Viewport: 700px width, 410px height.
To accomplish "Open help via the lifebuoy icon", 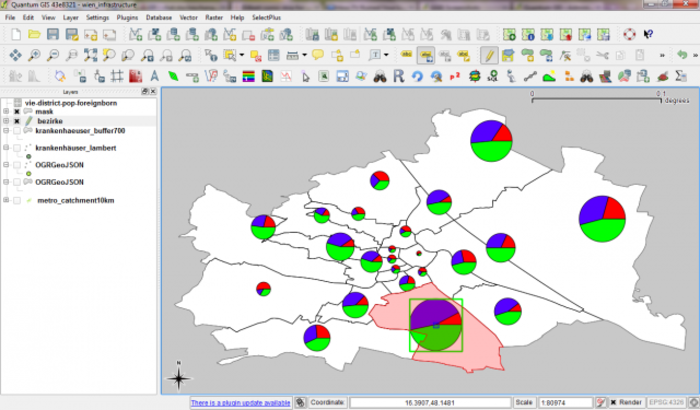I will pyautogui.click(x=629, y=34).
